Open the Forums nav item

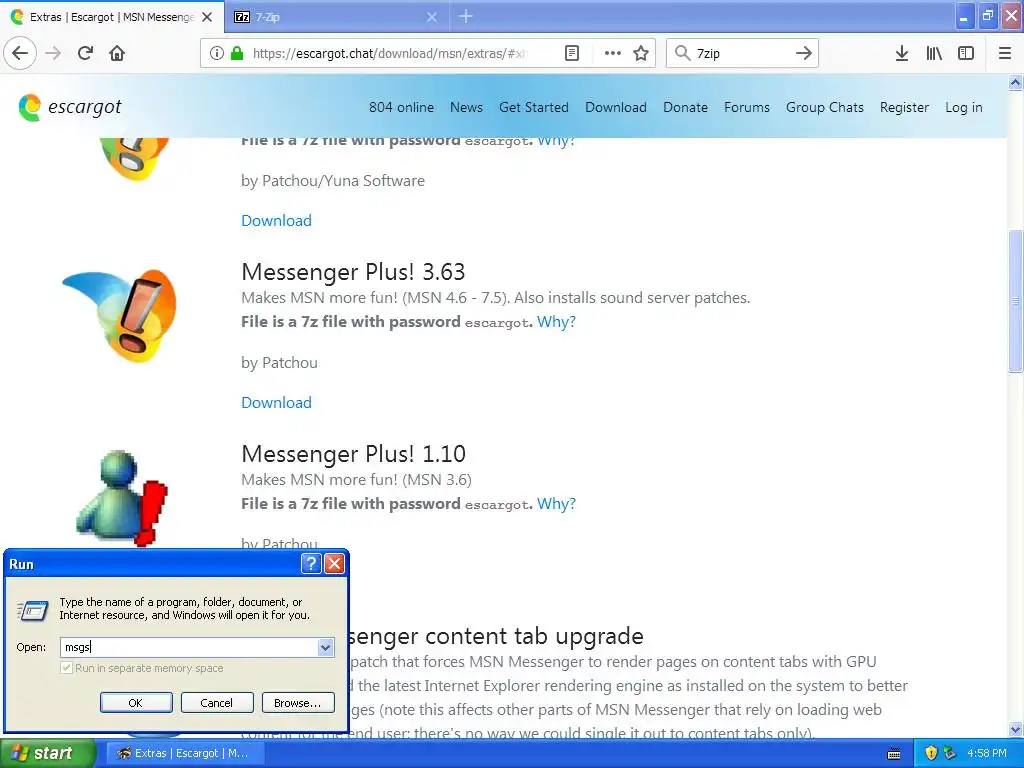coord(746,107)
